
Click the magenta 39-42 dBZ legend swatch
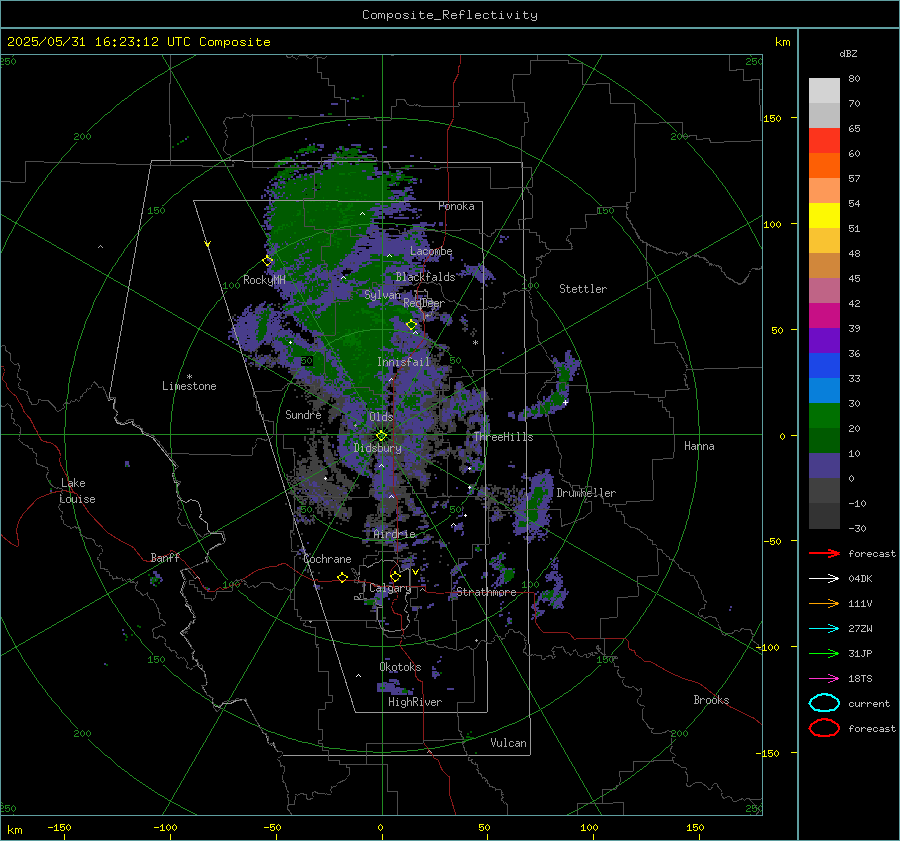tap(824, 316)
